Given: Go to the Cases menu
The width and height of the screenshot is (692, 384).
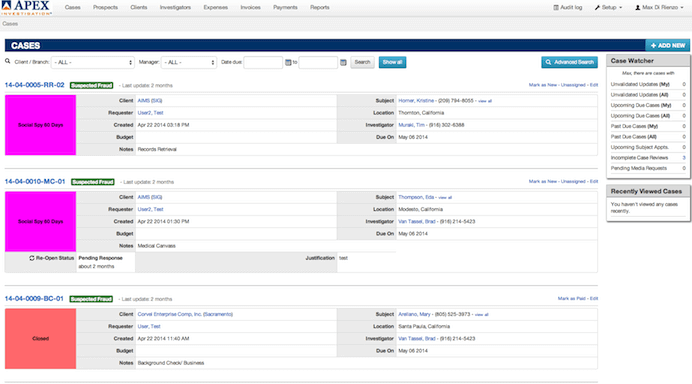Looking at the screenshot, I should [x=72, y=8].
